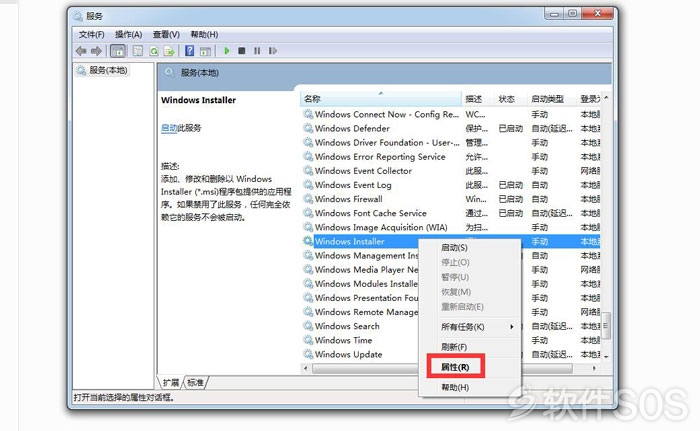The height and width of the screenshot is (431, 700).
Task: Open the 文件(F) menu
Action: (92, 34)
